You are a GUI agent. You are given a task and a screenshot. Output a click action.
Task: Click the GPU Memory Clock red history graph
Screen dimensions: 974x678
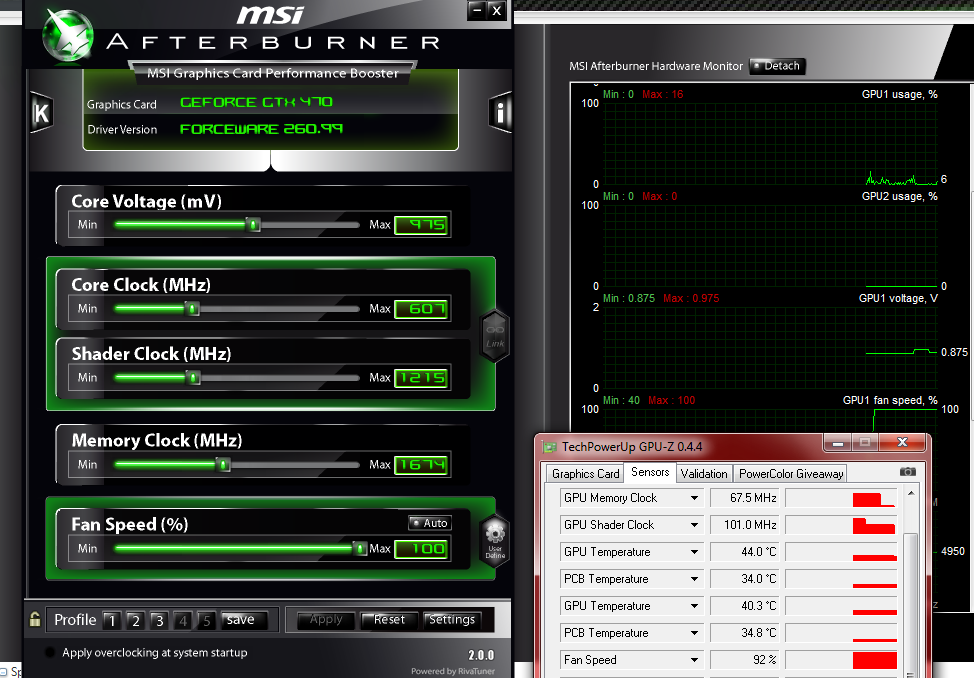841,498
